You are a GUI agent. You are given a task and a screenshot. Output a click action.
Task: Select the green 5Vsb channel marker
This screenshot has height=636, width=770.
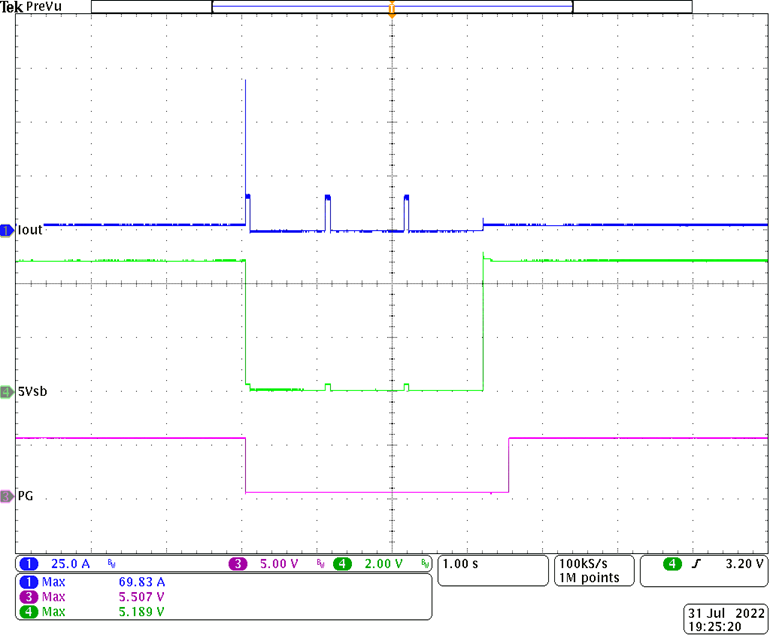point(7,391)
